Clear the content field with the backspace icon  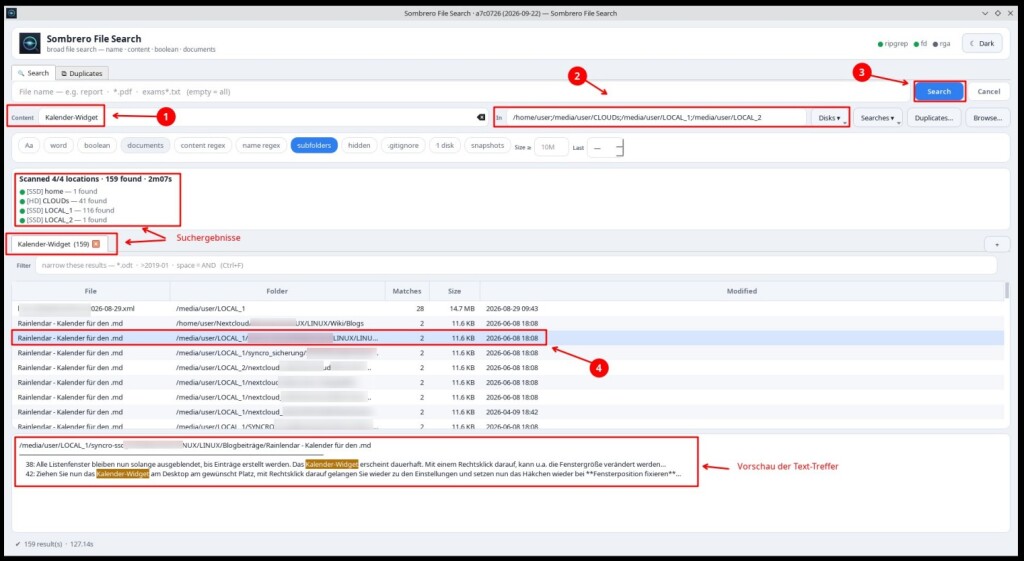point(481,118)
